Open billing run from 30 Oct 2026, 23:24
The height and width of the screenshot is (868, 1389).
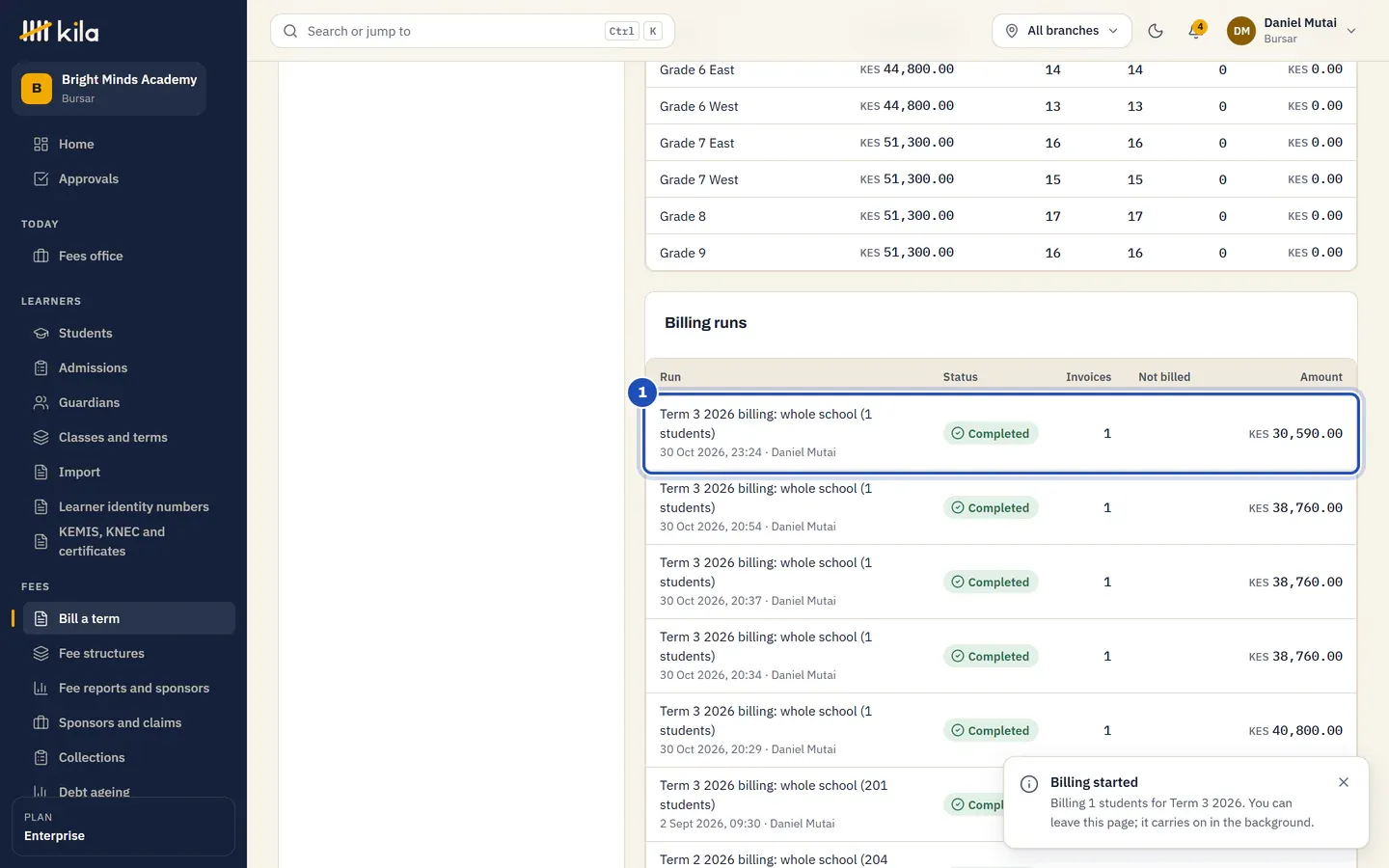click(x=1001, y=433)
